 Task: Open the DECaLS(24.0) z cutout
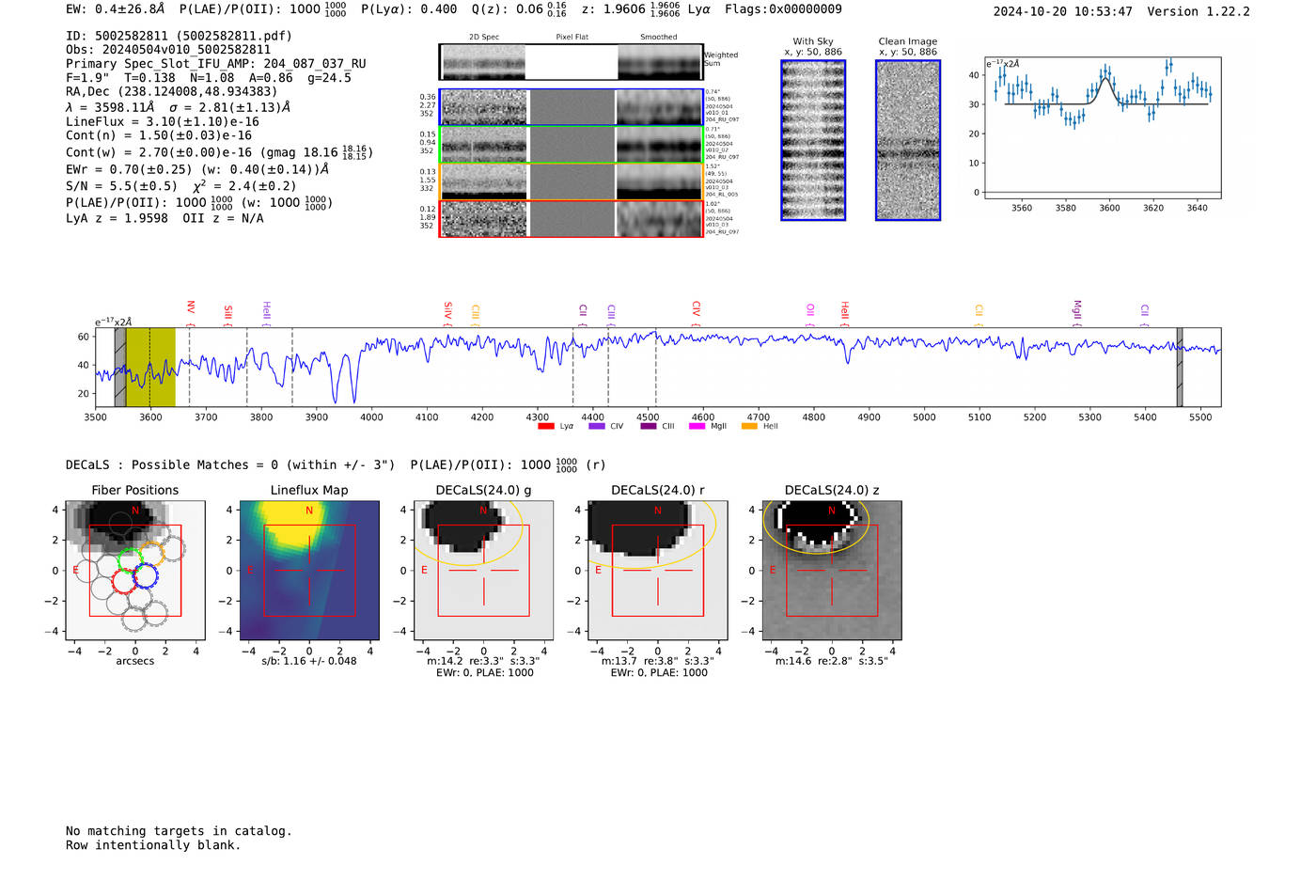tap(832, 569)
